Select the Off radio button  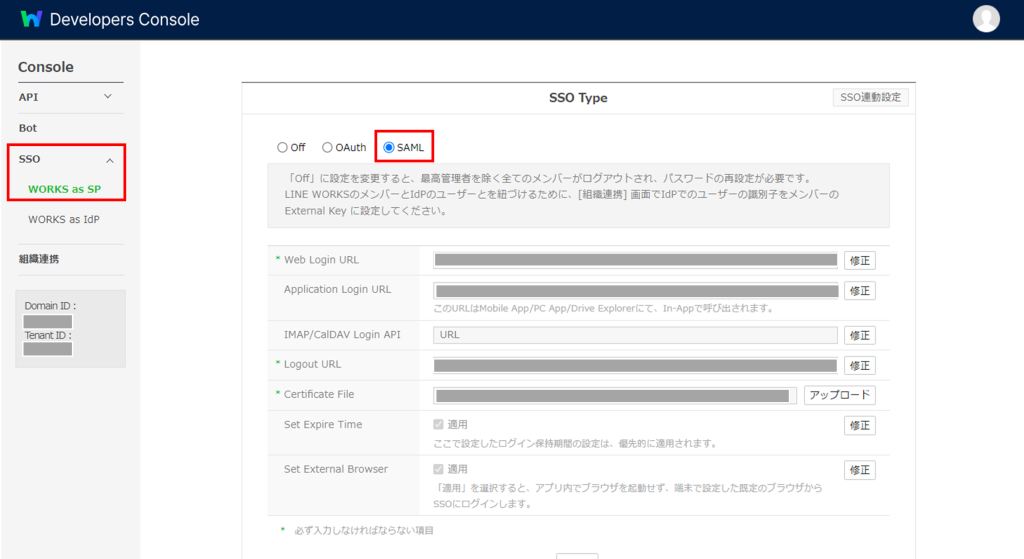tap(283, 147)
